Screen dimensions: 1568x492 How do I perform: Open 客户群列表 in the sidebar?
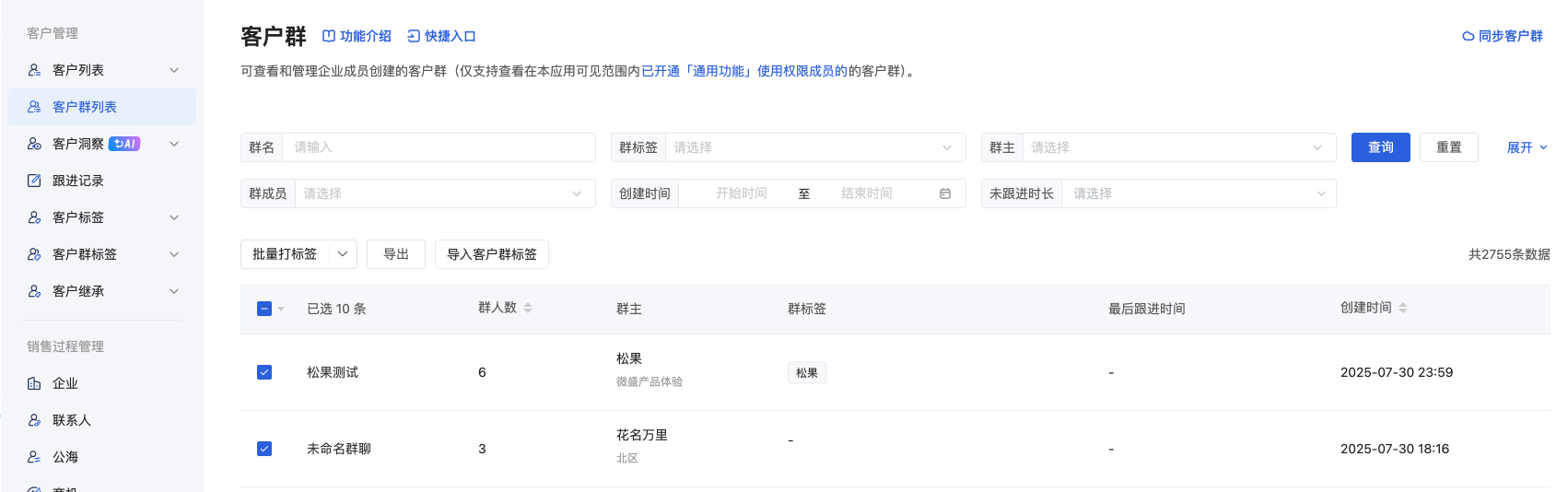point(102,107)
